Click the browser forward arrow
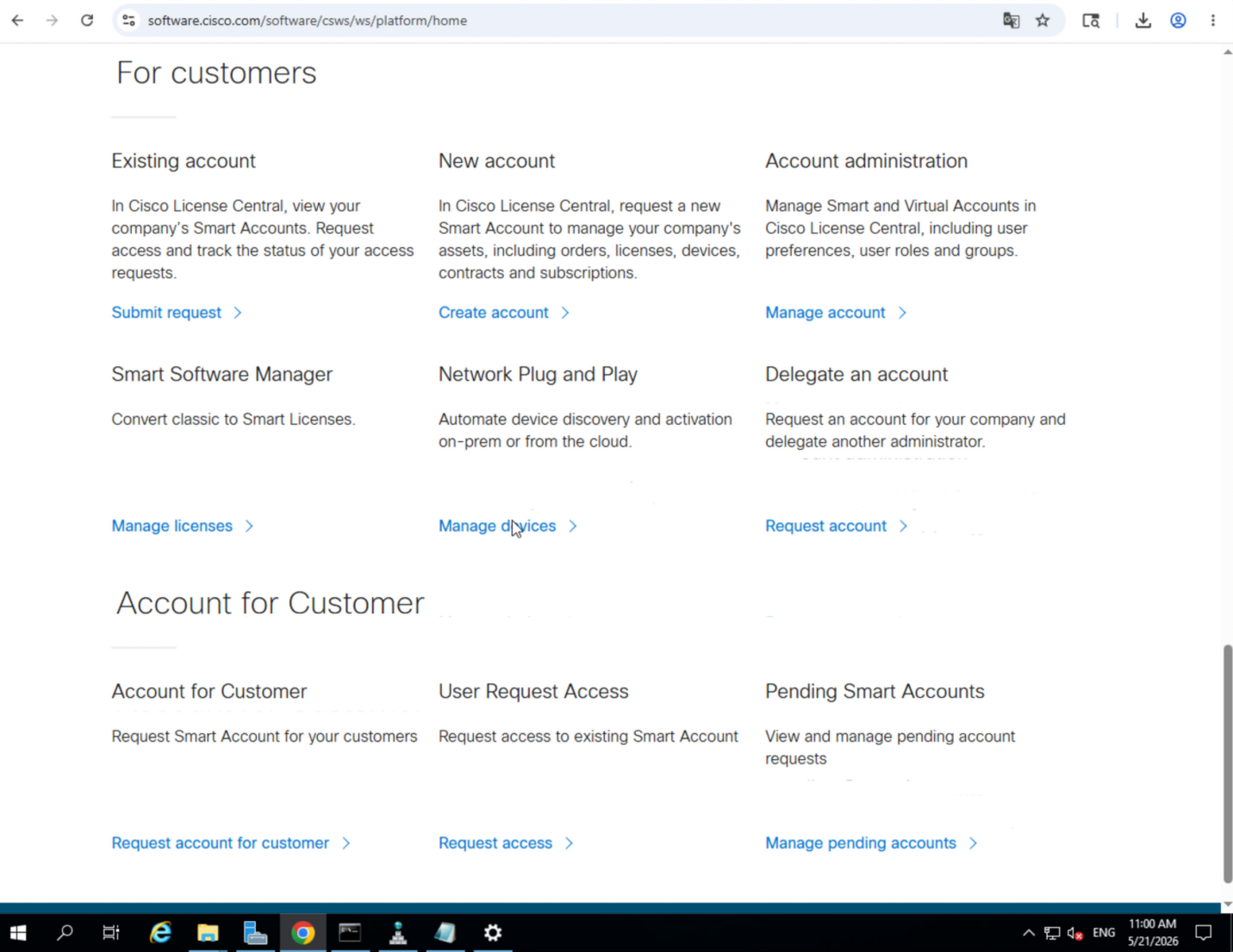 pos(52,21)
